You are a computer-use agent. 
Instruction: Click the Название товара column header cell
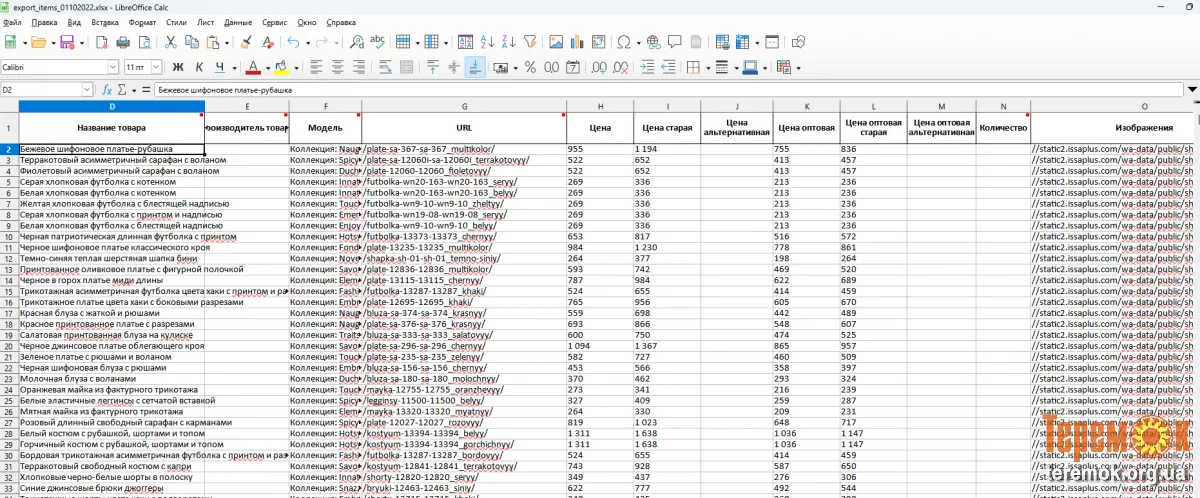(111, 128)
